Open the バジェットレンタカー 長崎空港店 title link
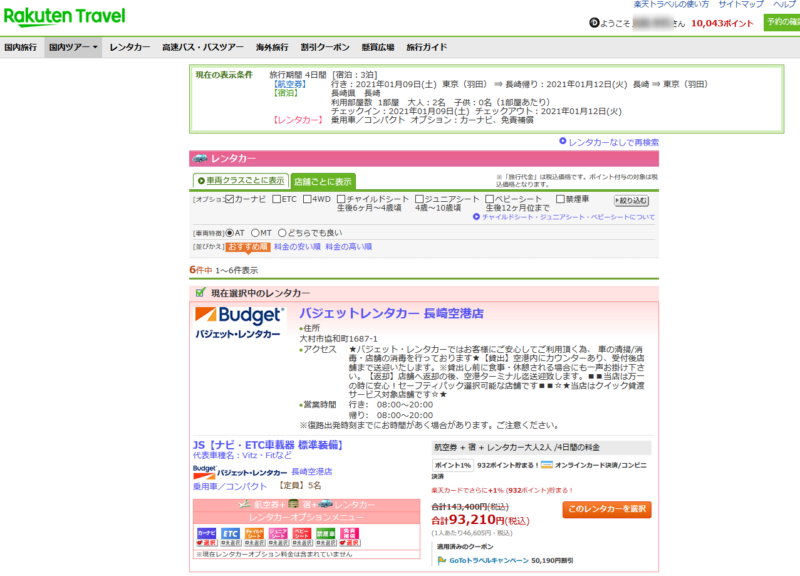The height and width of the screenshot is (576, 800). [391, 313]
